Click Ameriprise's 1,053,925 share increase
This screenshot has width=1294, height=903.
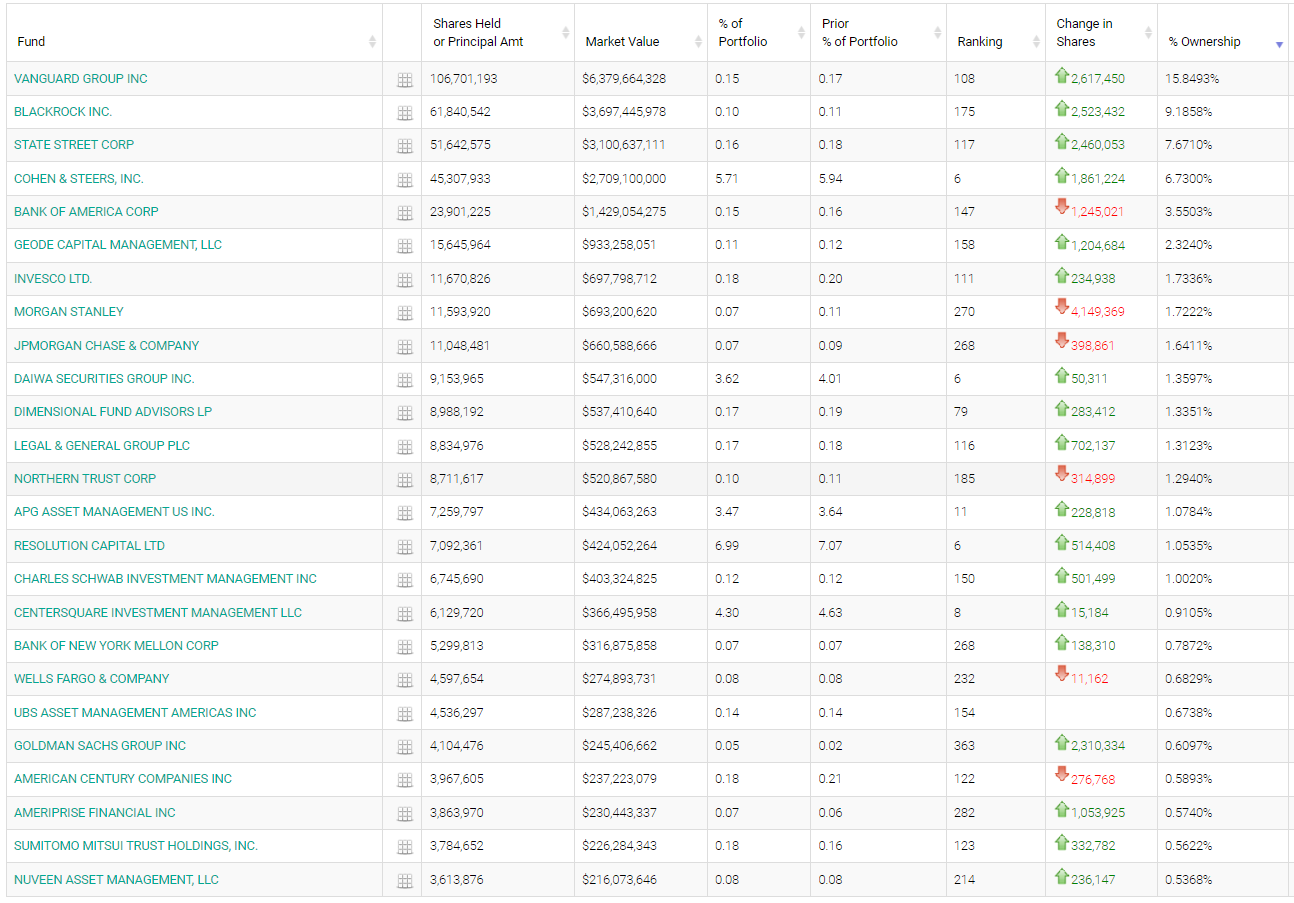pyautogui.click(x=1098, y=813)
